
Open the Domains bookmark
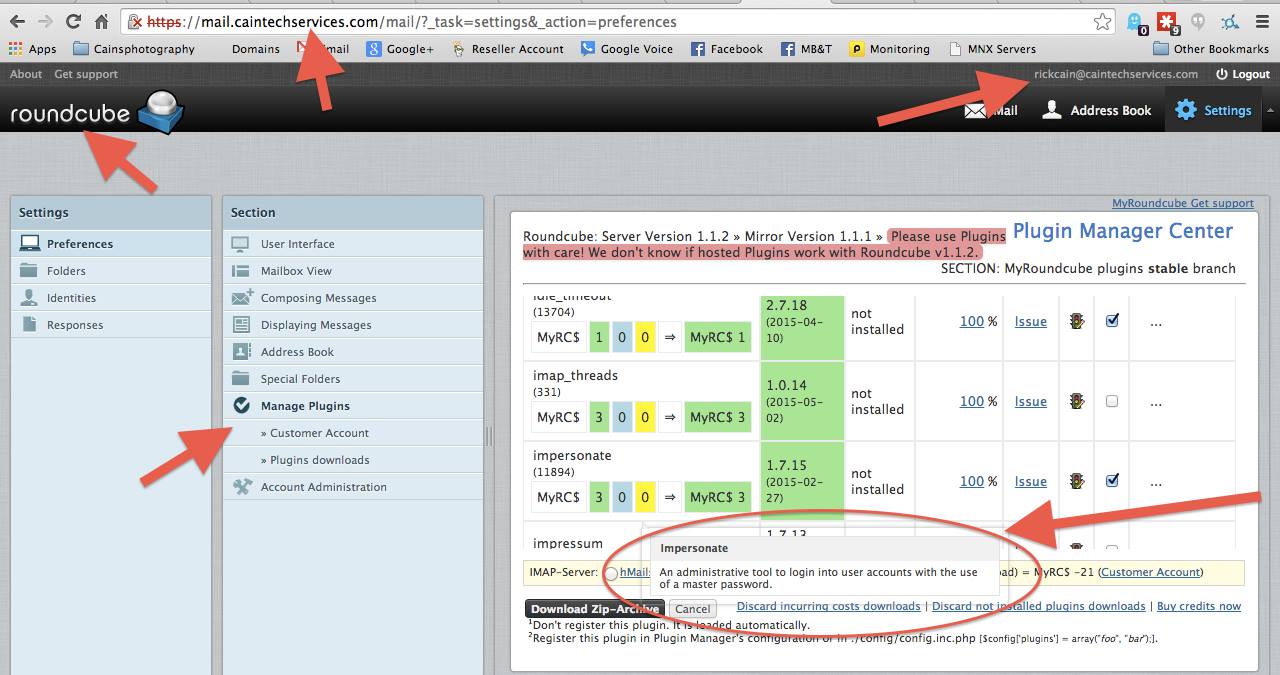point(255,49)
